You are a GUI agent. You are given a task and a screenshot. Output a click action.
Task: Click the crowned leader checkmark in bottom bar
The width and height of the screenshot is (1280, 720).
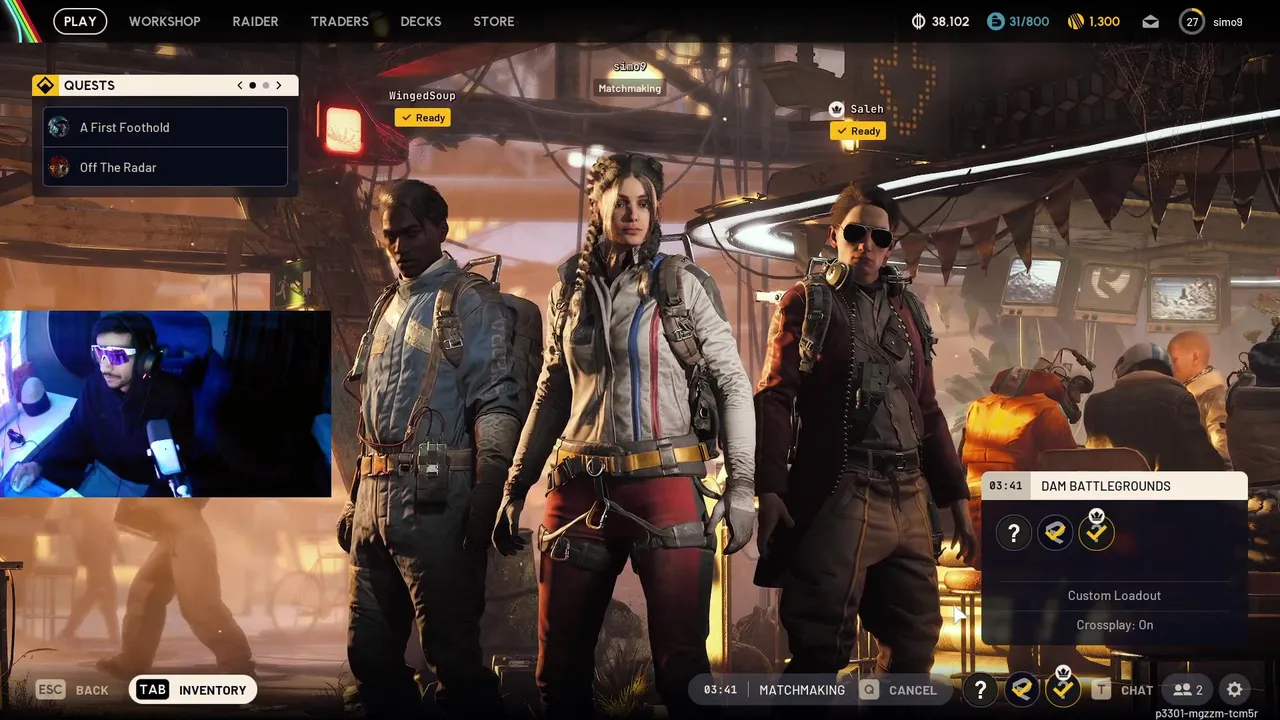[1063, 688]
